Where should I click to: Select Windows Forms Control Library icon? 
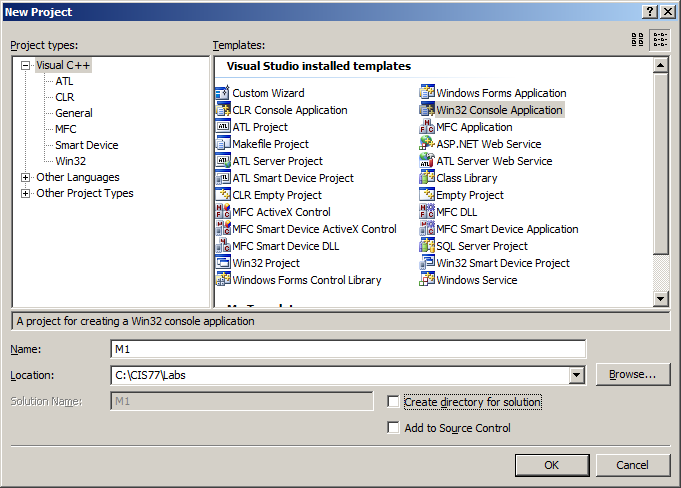[223, 280]
